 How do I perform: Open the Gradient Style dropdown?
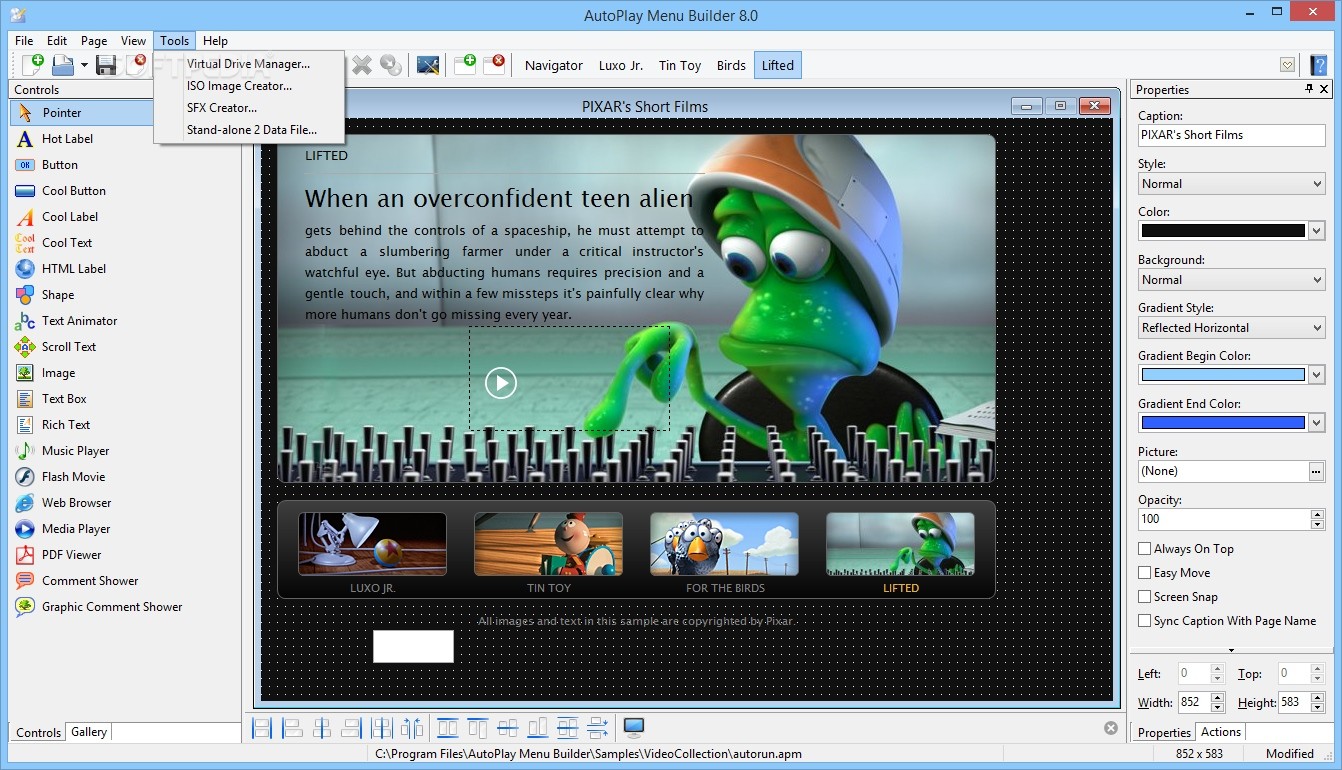(1232, 328)
